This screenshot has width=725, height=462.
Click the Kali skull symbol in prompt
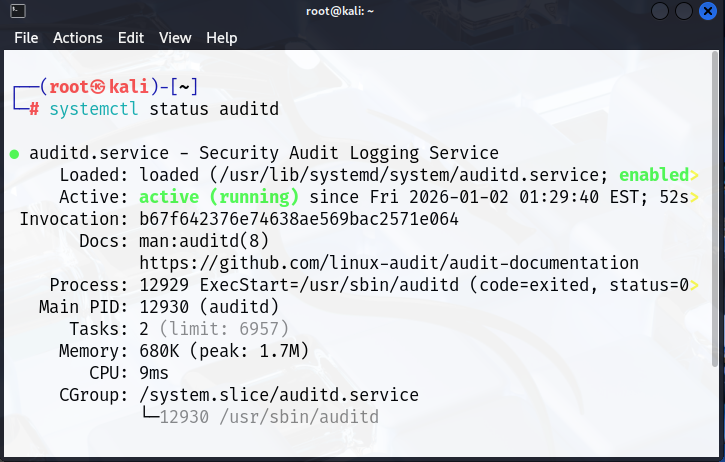tap(98, 86)
